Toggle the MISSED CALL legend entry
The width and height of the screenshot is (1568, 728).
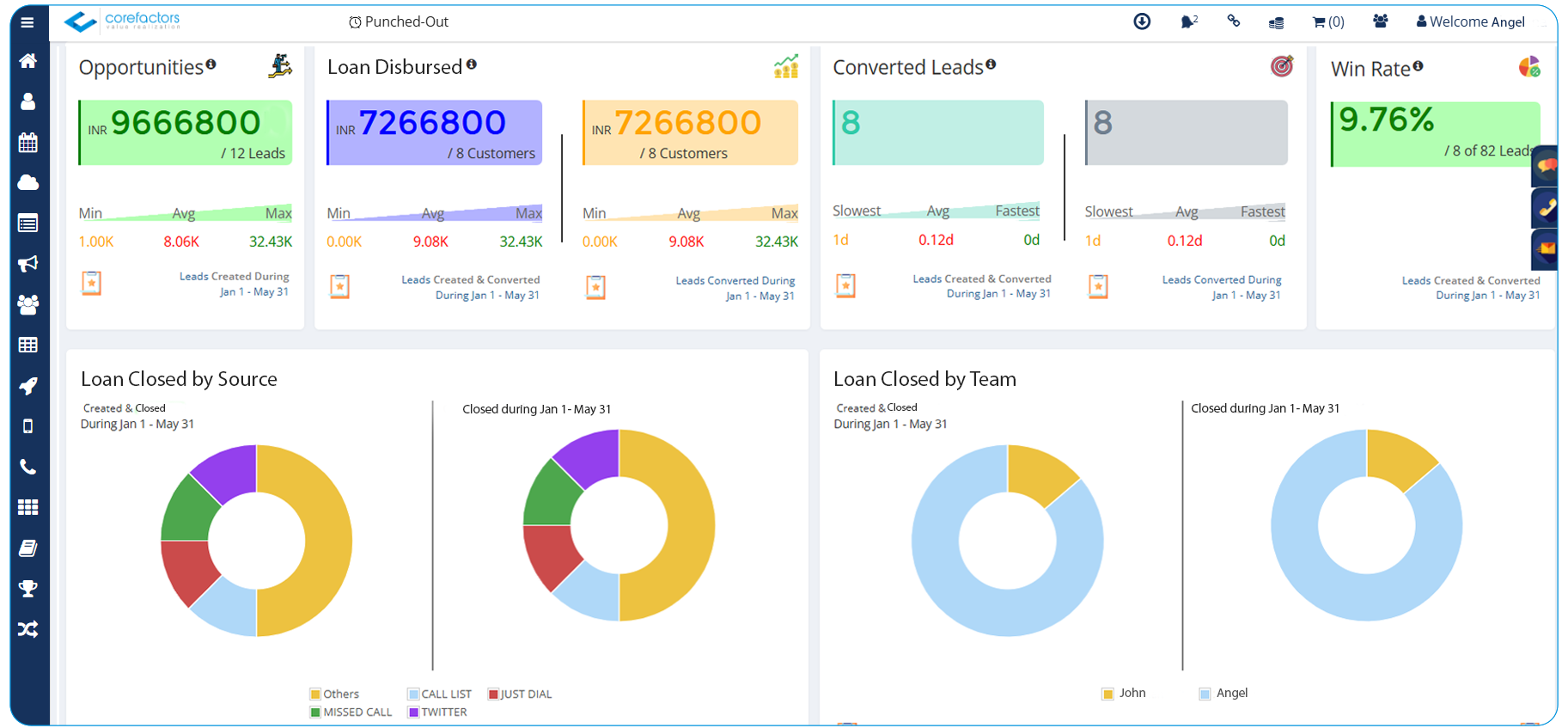click(351, 712)
